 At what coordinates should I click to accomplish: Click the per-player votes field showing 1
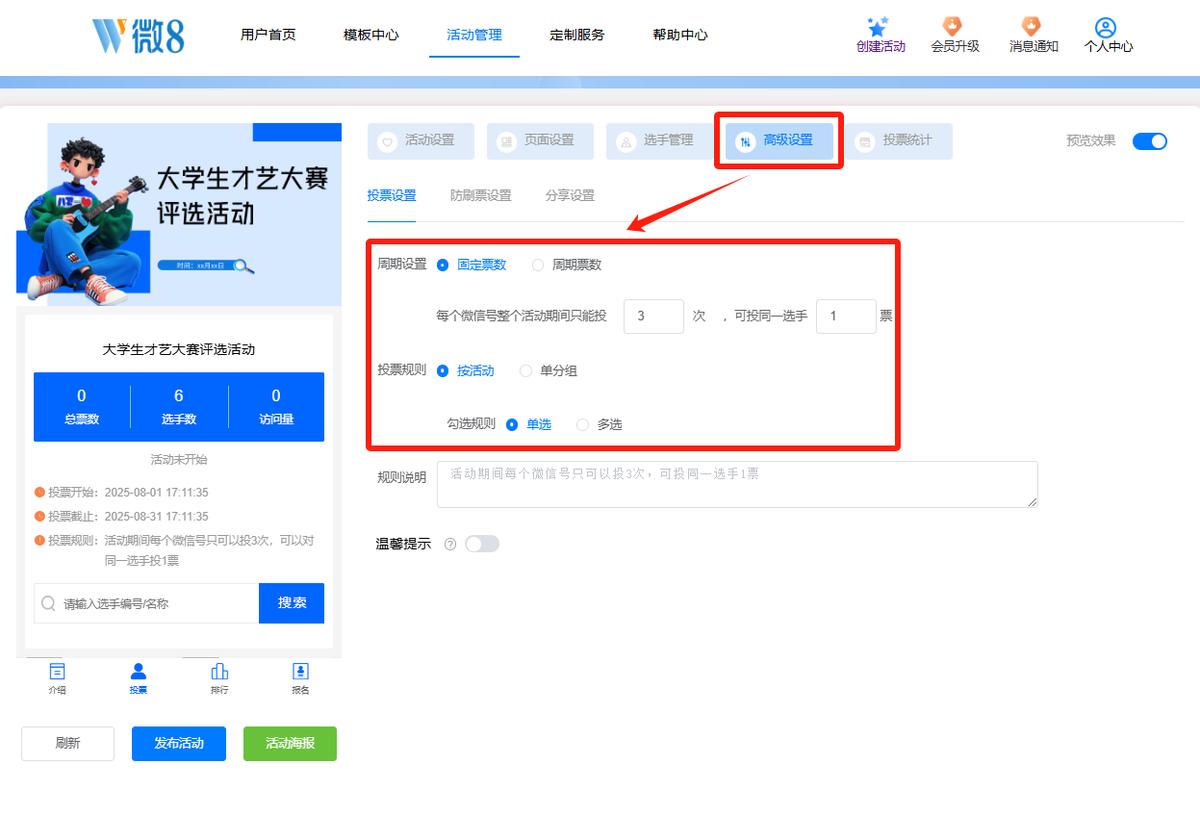point(846,317)
